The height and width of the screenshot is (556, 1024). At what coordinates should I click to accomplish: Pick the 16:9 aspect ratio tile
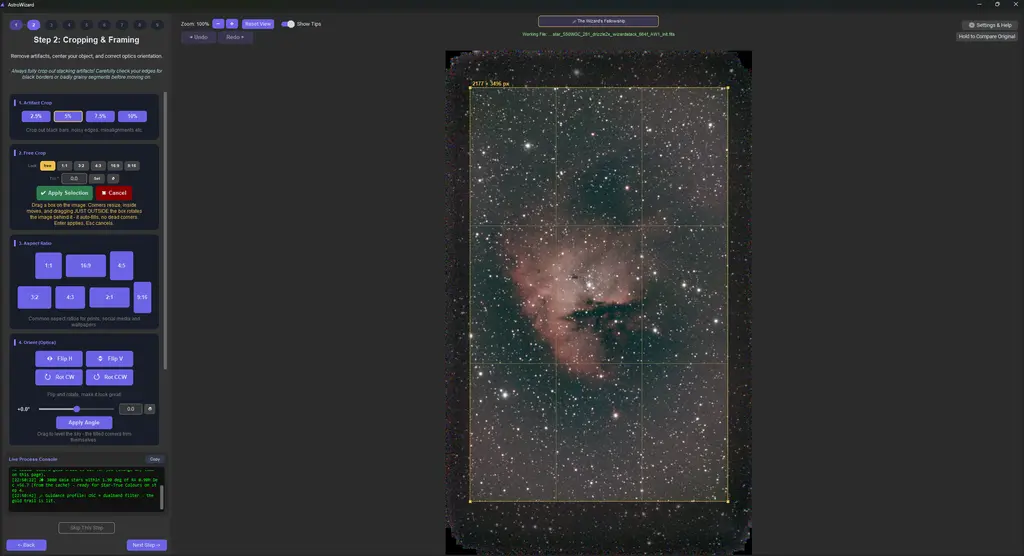(x=86, y=266)
